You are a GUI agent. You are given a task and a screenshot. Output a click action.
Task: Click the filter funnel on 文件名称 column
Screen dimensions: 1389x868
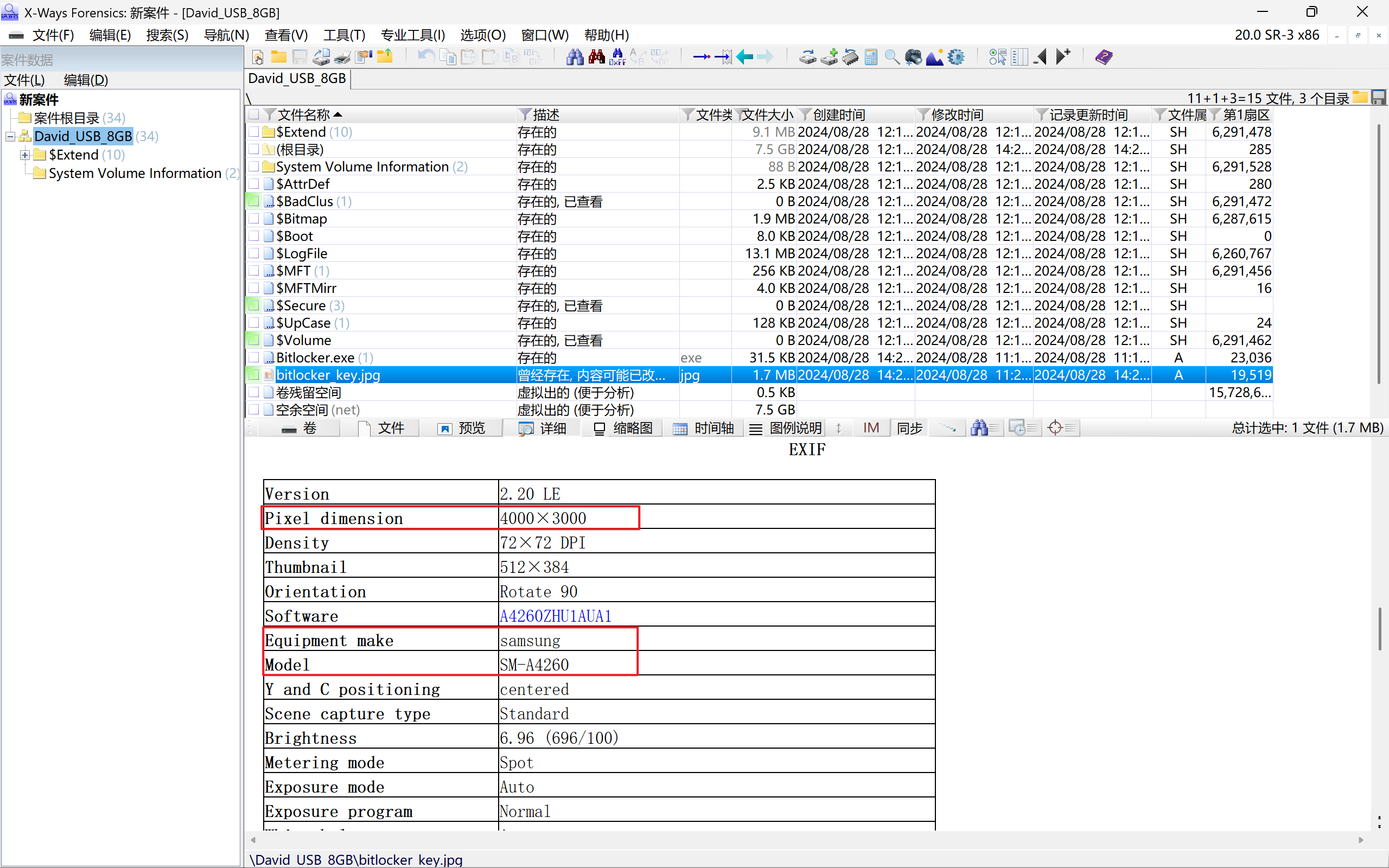(270, 115)
